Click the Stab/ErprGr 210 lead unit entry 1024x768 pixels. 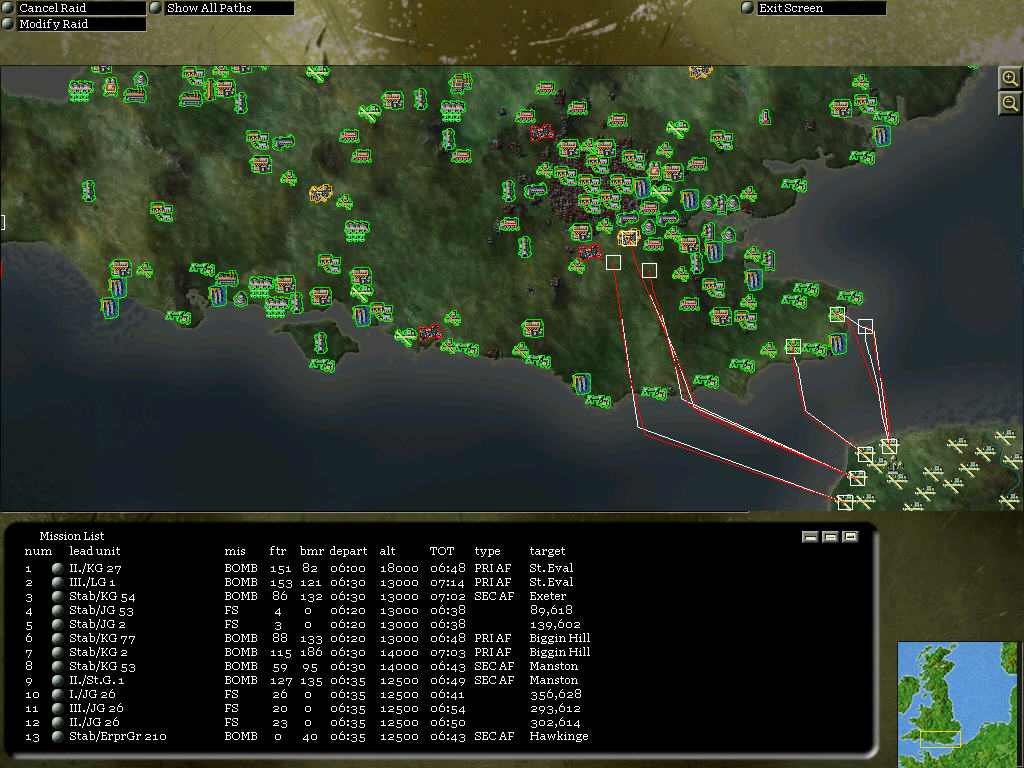[x=118, y=737]
